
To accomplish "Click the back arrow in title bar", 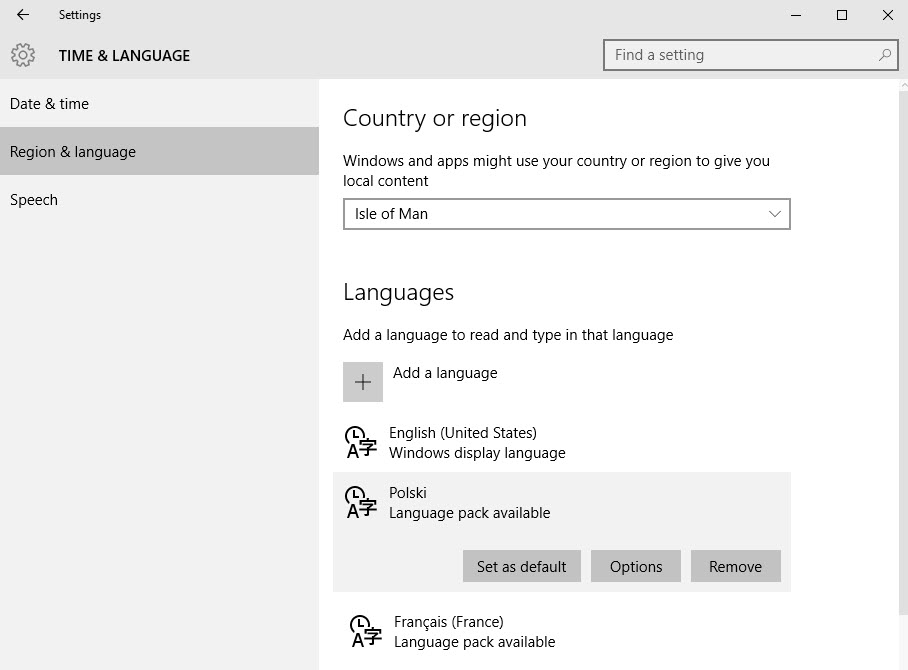I will [22, 15].
